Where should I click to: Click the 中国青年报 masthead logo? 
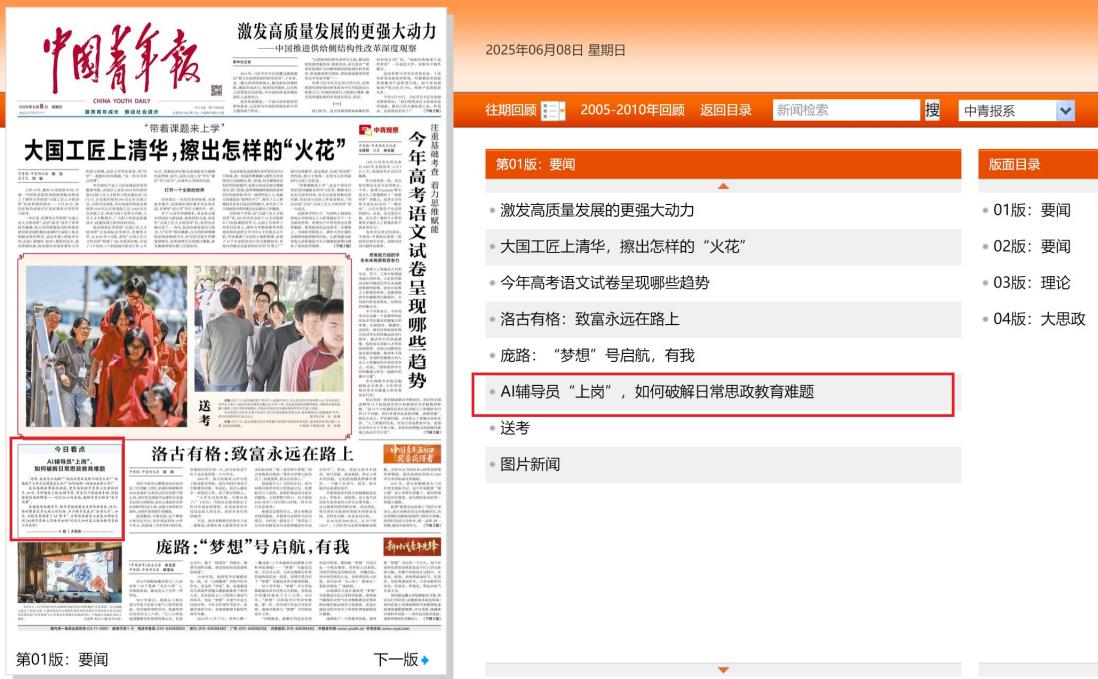(121, 60)
